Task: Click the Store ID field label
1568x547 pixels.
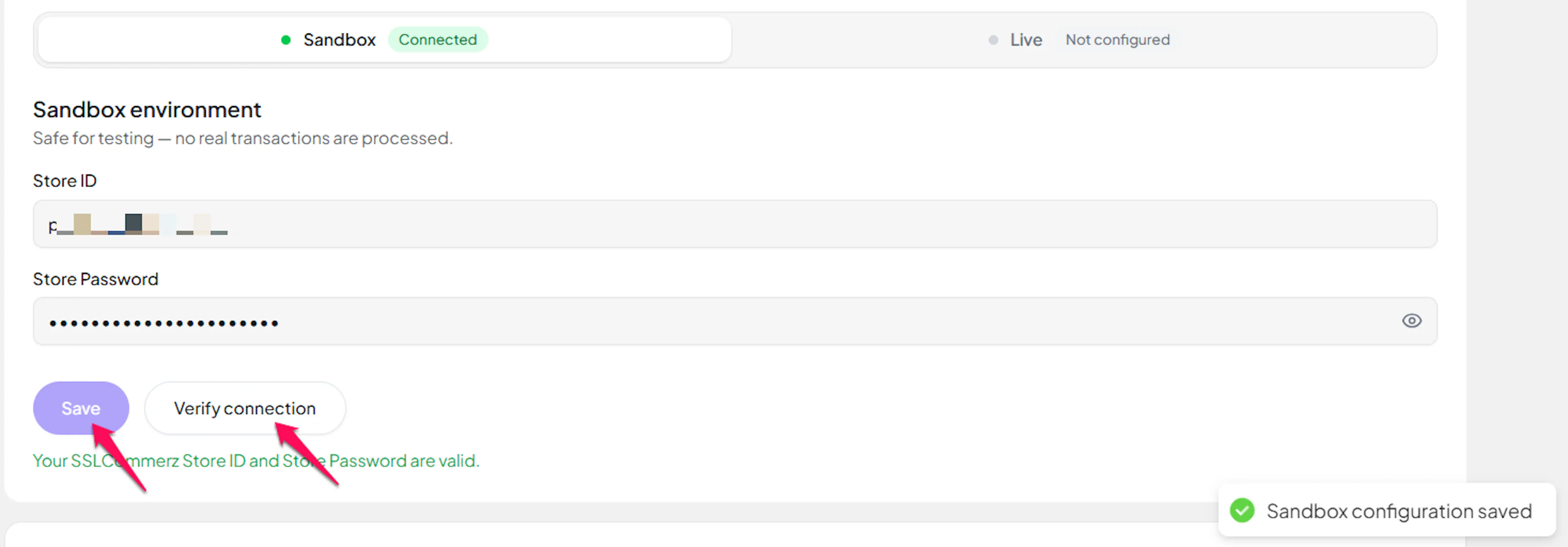Action: [65, 181]
